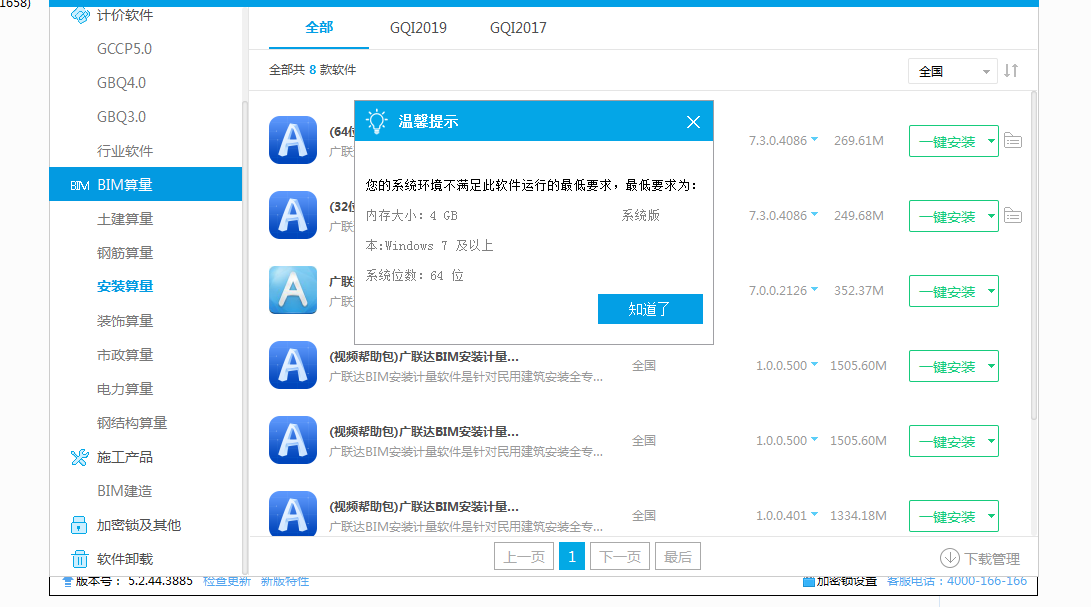1091x607 pixels.
Task: Open the details icon for version 249.68M row
Action: [x=1013, y=216]
